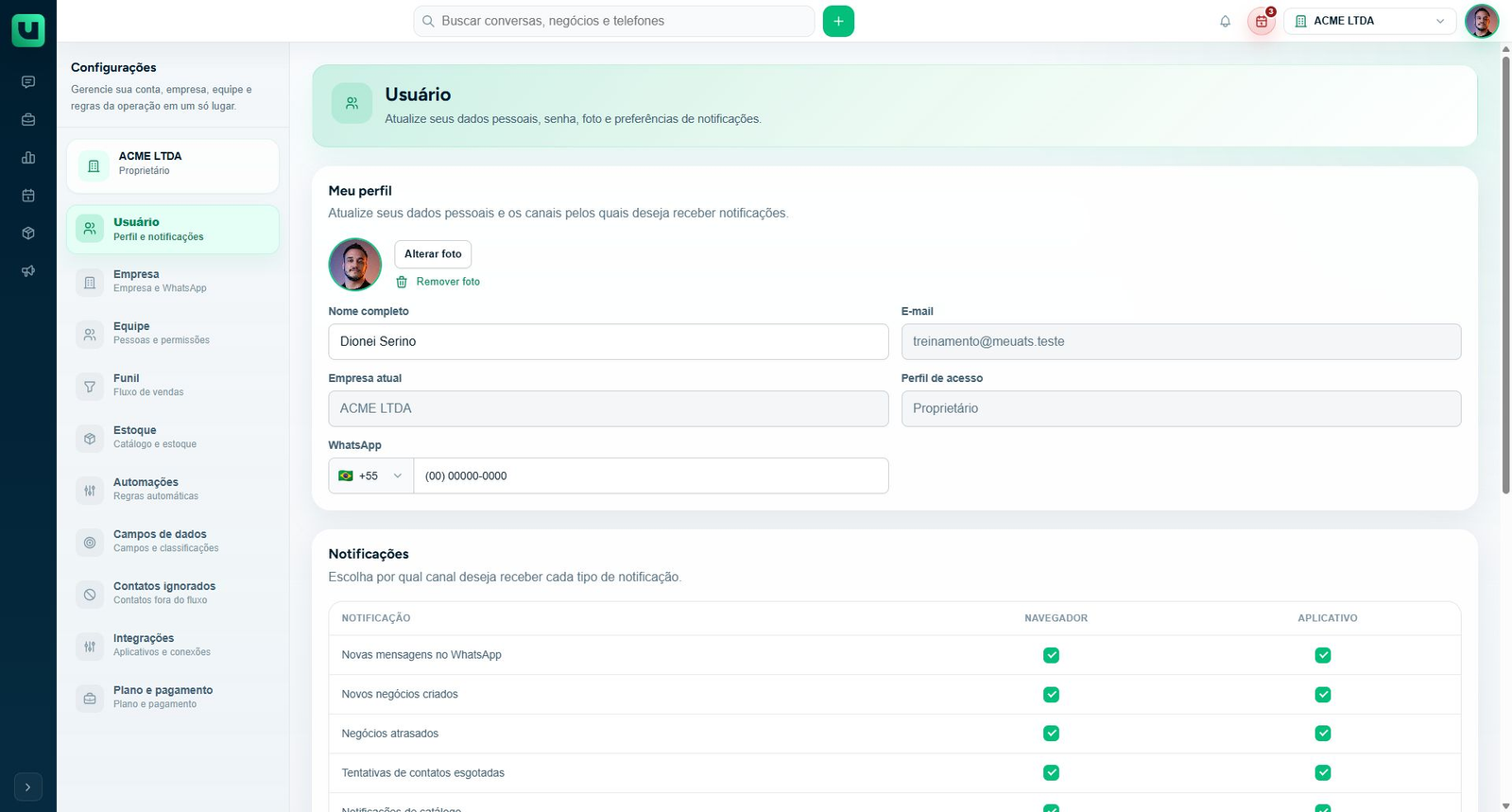Go to Equipe settings
The width and height of the screenshot is (1512, 812).
coord(173,334)
